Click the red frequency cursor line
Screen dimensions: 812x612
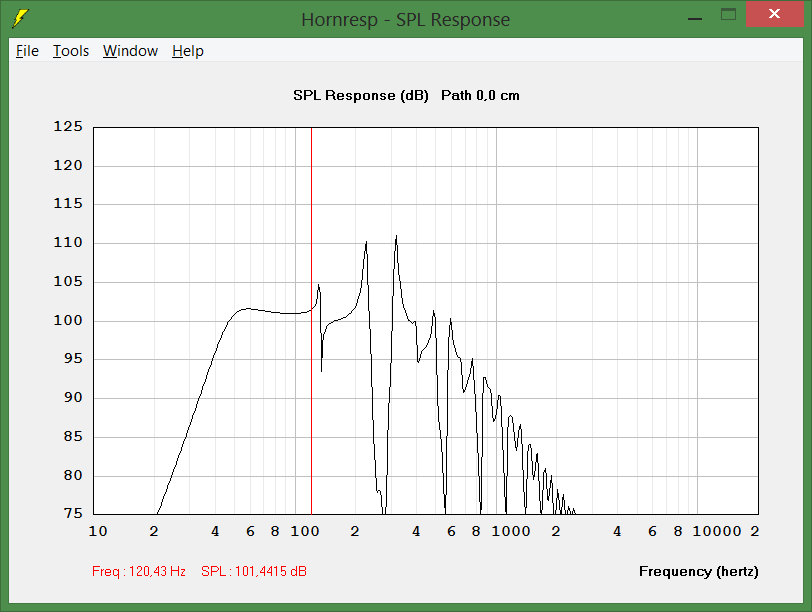coord(311,321)
